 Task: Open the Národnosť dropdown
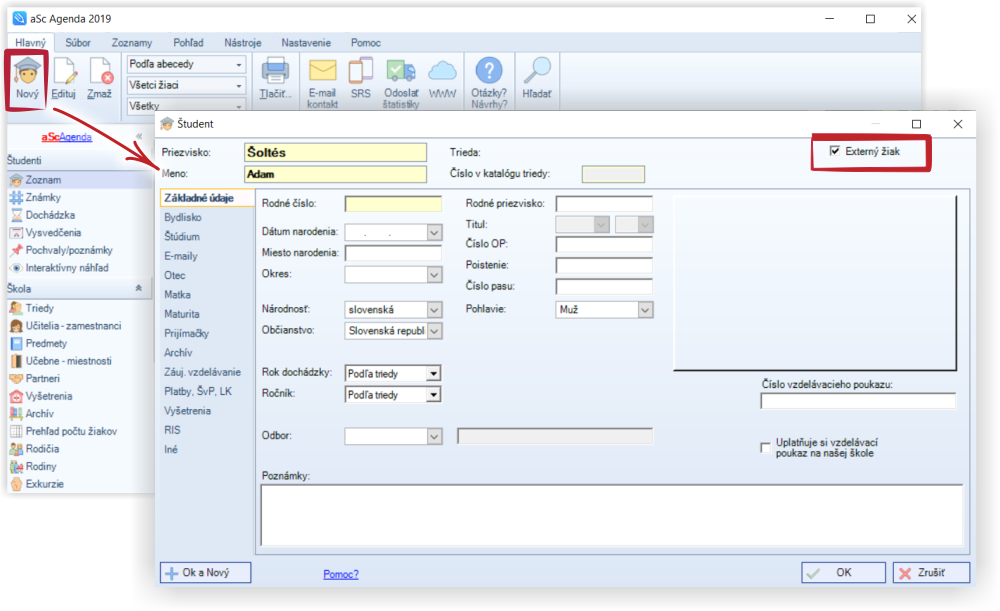pos(434,310)
